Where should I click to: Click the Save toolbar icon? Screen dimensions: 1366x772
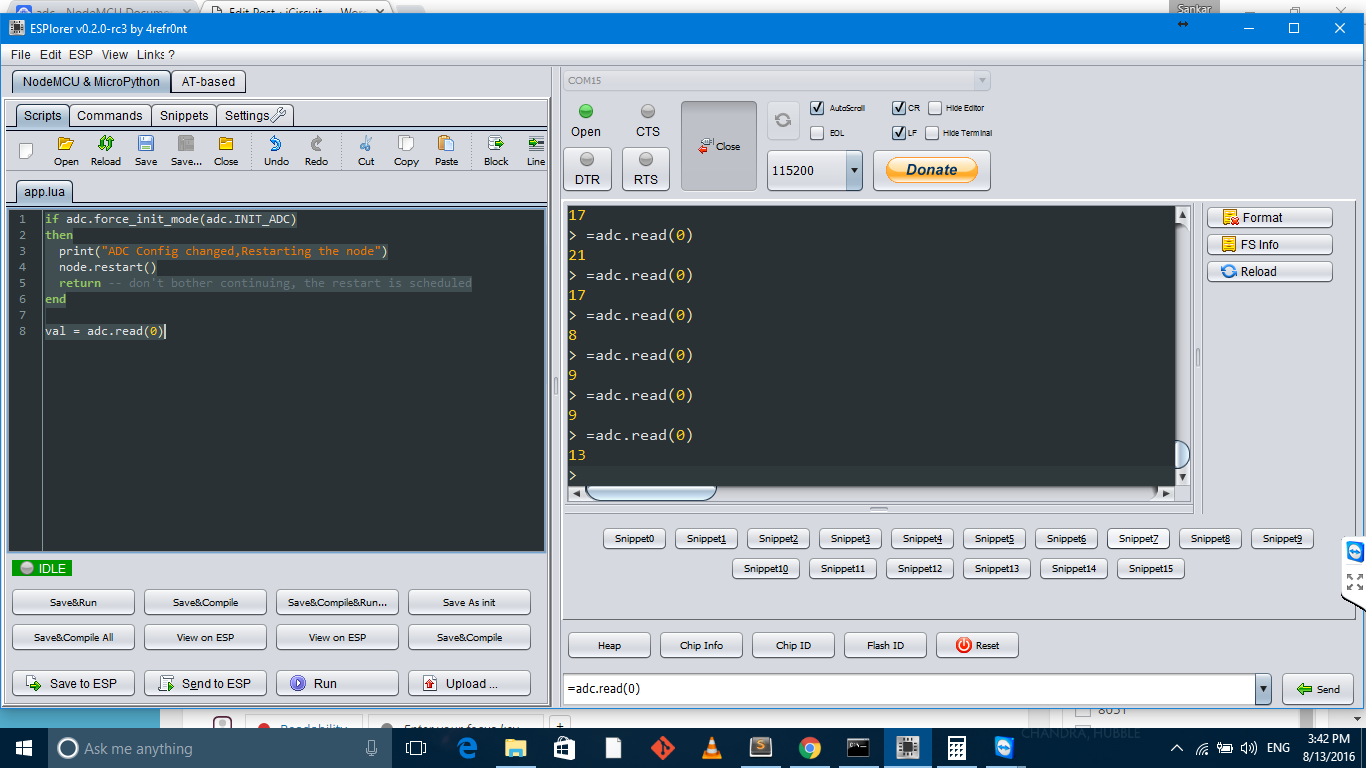click(146, 151)
